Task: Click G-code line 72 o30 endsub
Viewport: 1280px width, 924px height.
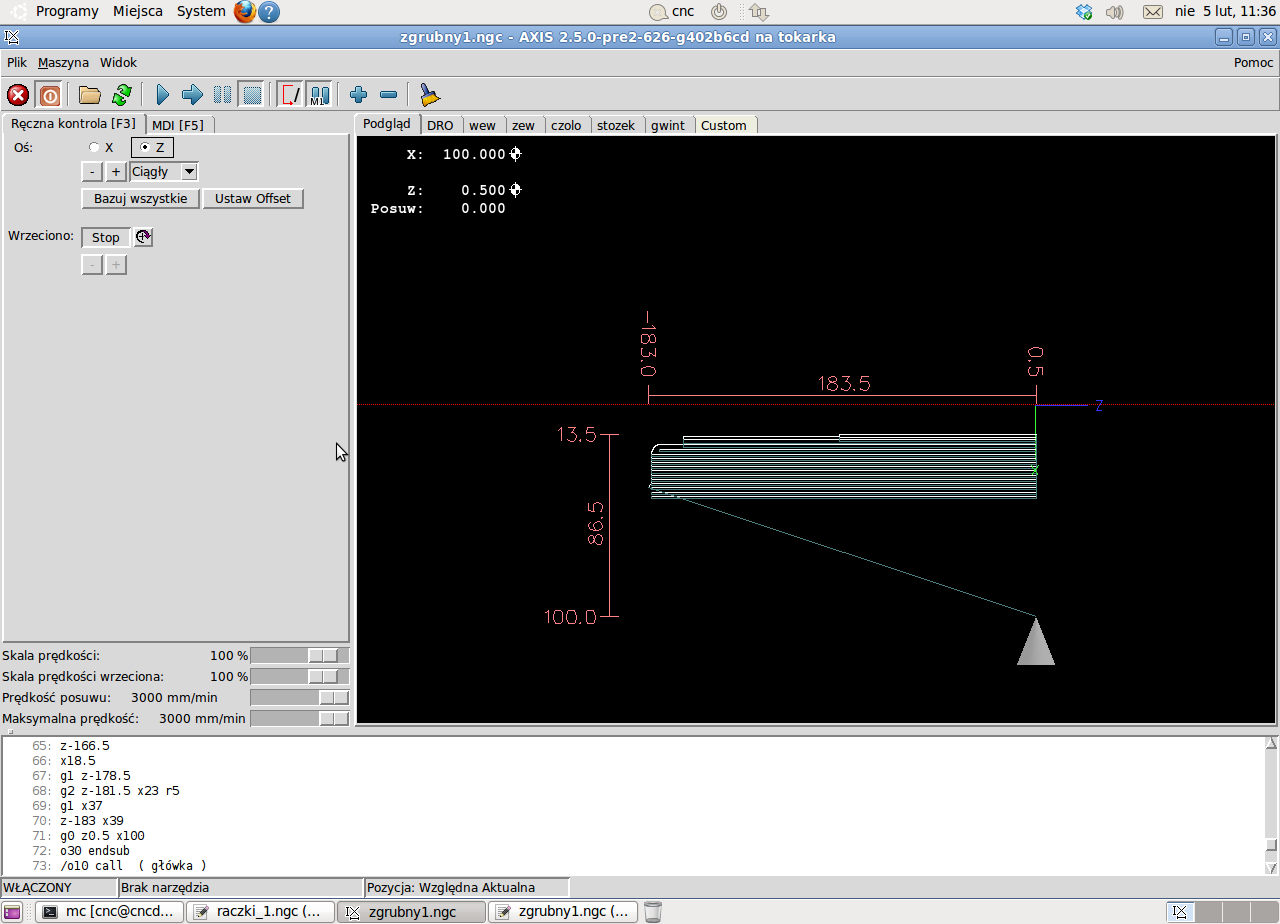Action: pos(95,850)
